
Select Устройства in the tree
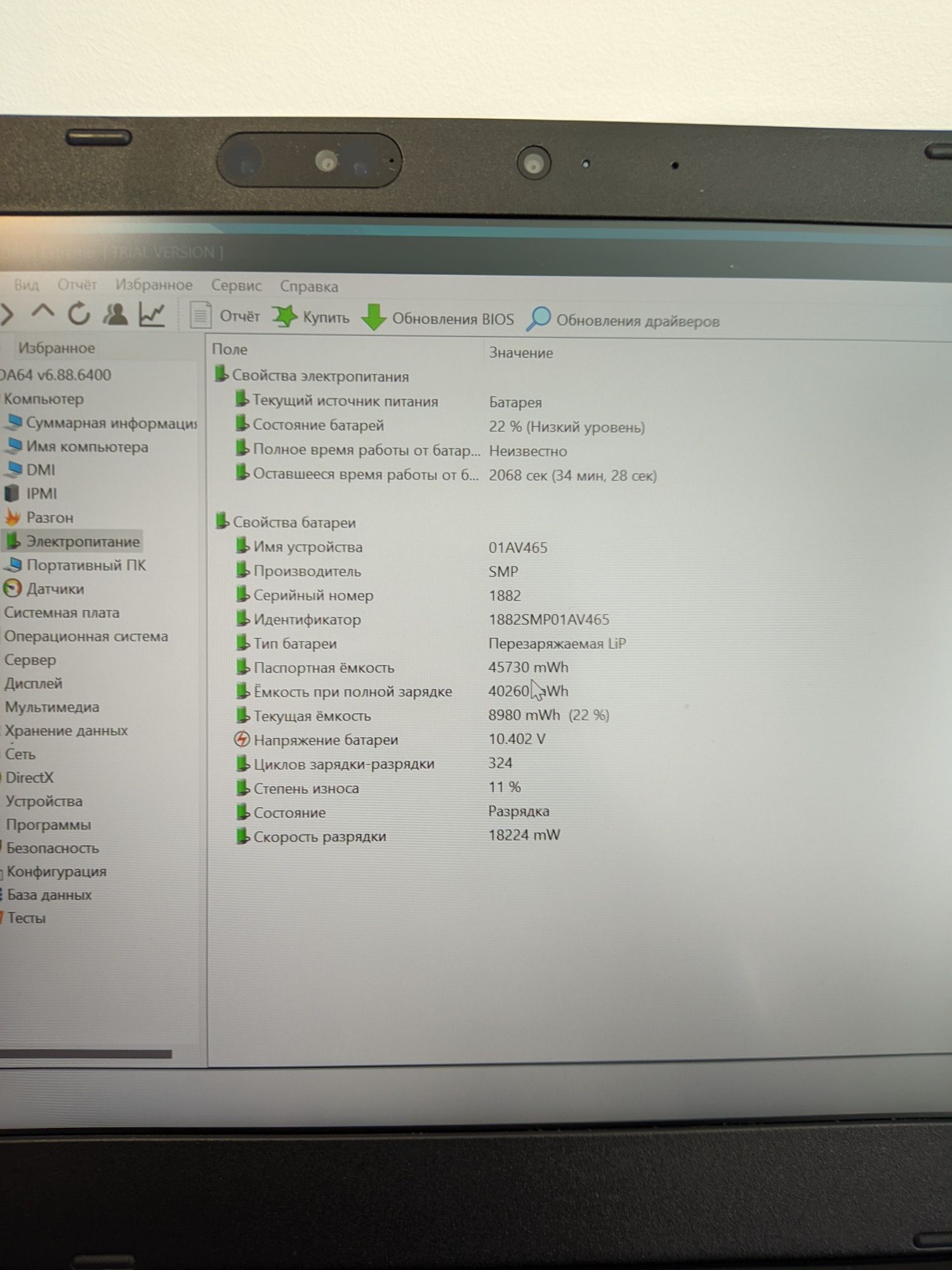(44, 801)
